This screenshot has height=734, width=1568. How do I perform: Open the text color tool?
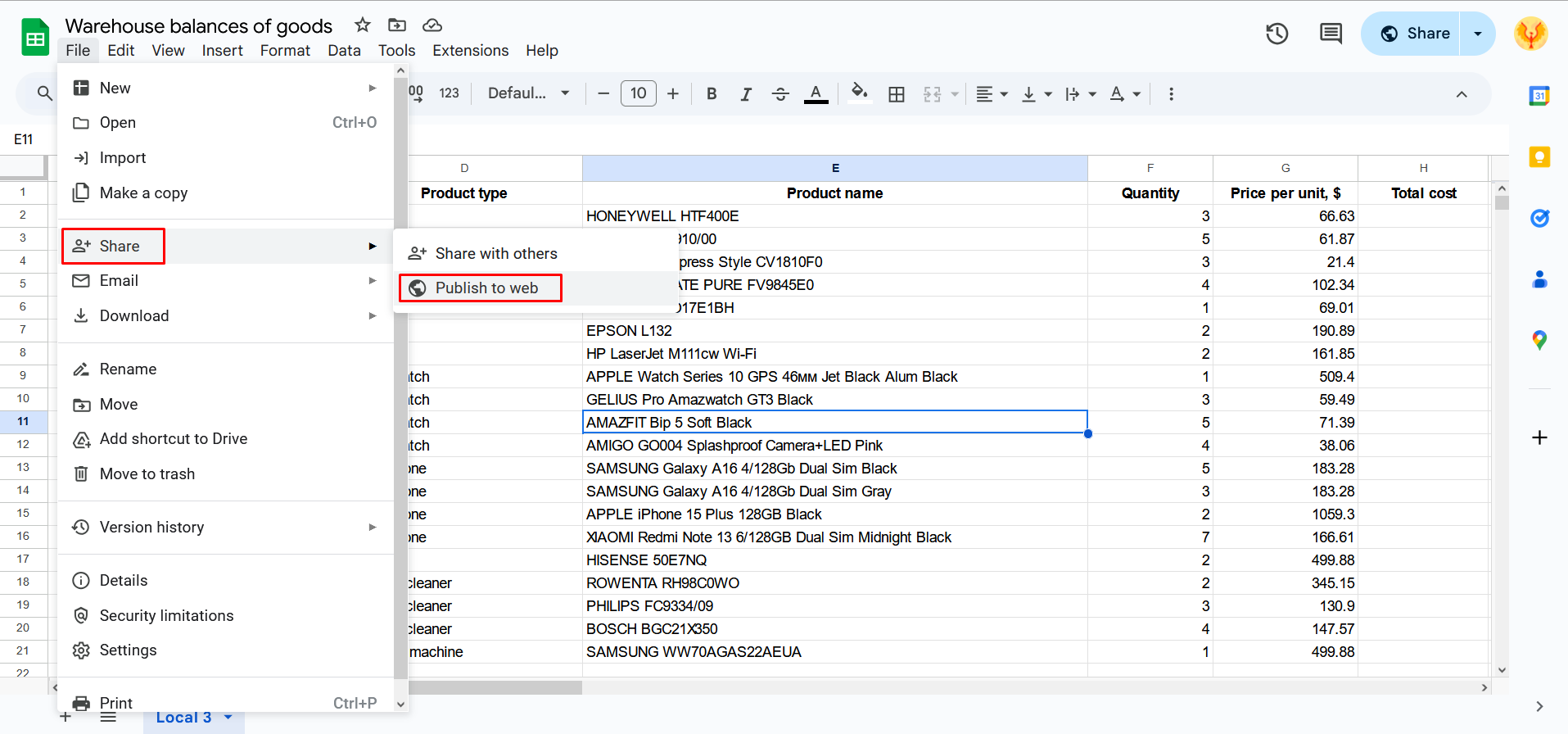pyautogui.click(x=816, y=94)
